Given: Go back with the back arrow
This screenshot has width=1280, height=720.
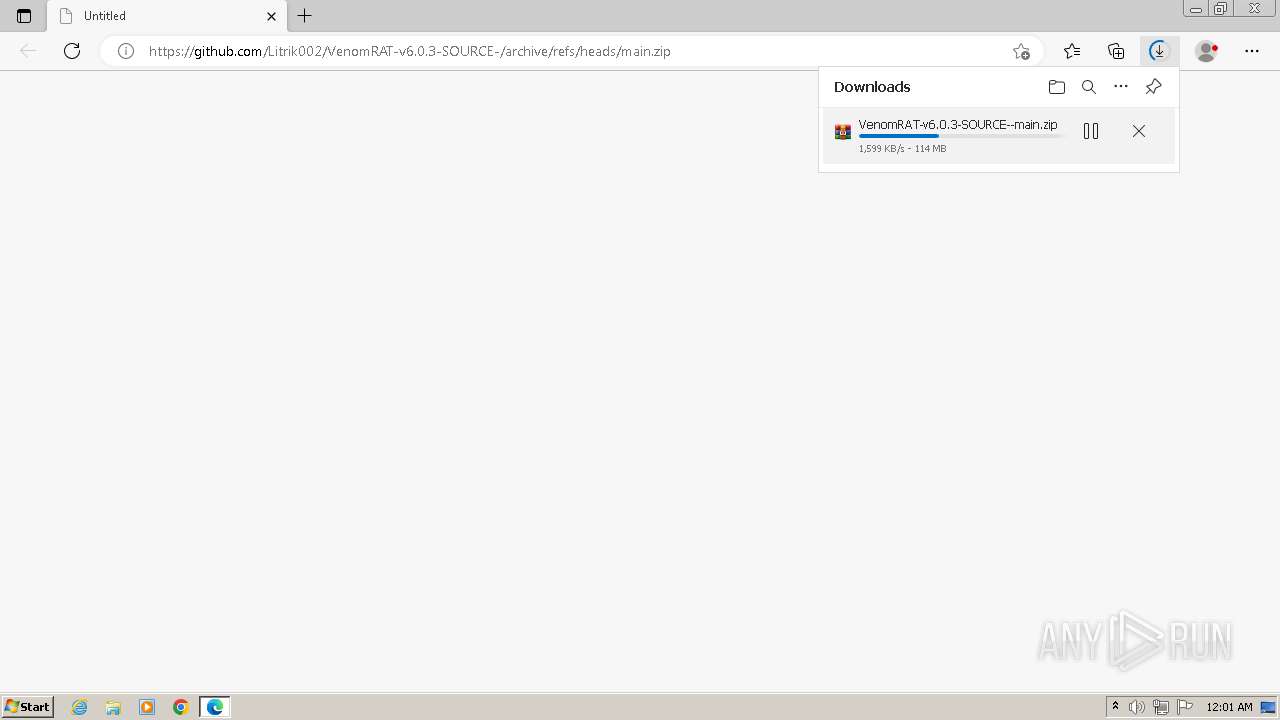Looking at the screenshot, I should coord(28,51).
